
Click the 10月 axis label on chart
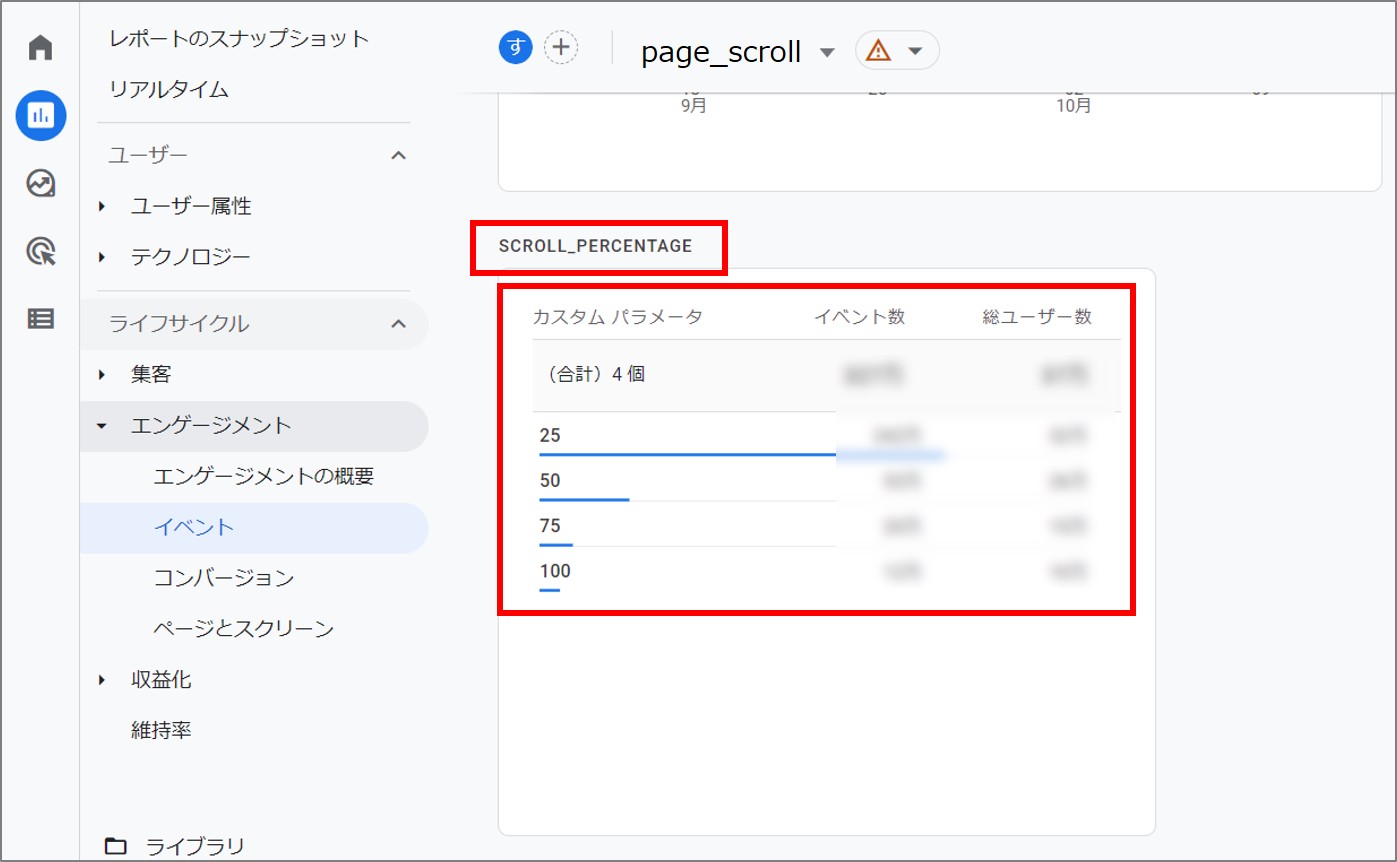pos(1074,105)
